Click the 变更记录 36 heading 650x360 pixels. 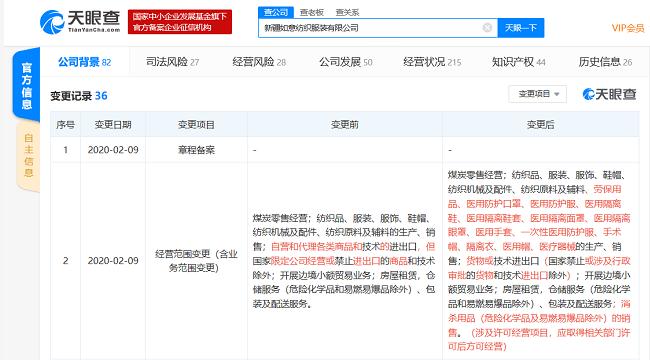pos(79,96)
